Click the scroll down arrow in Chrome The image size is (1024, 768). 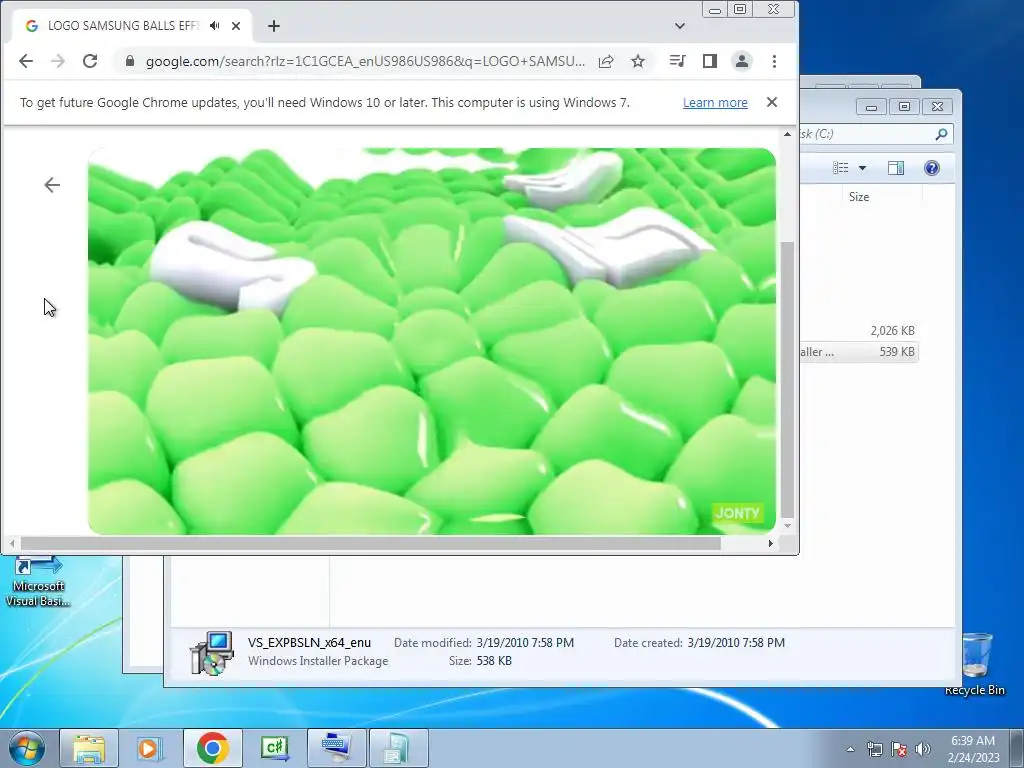click(x=788, y=526)
